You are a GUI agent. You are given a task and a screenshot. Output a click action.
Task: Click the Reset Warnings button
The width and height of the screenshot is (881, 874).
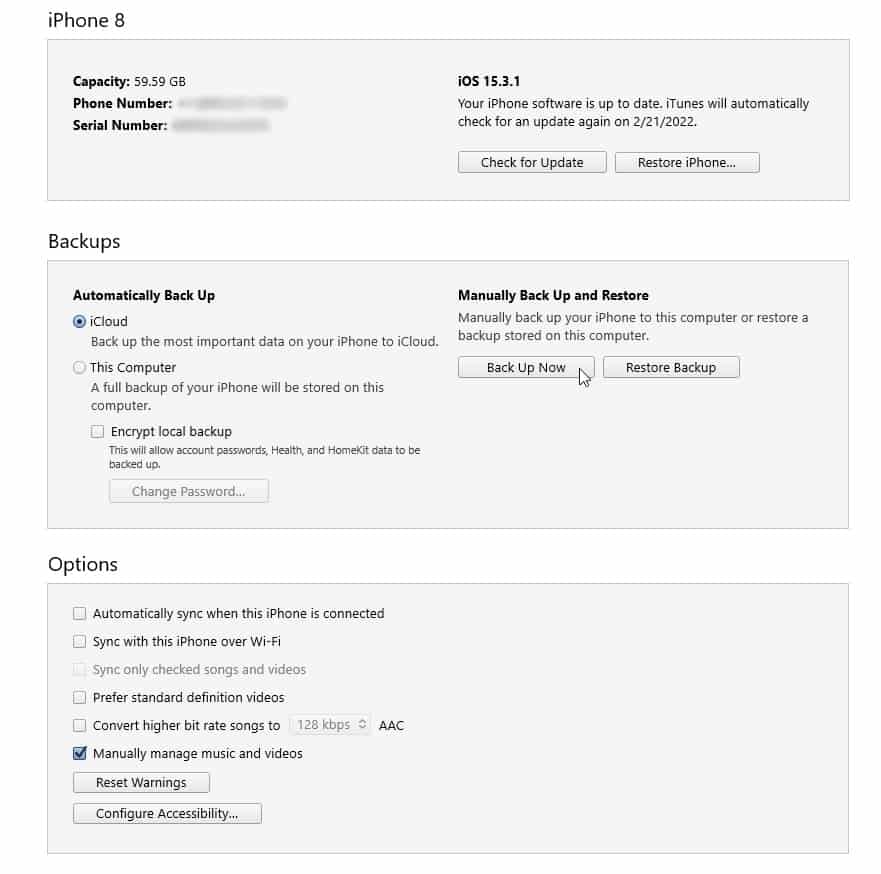[141, 783]
